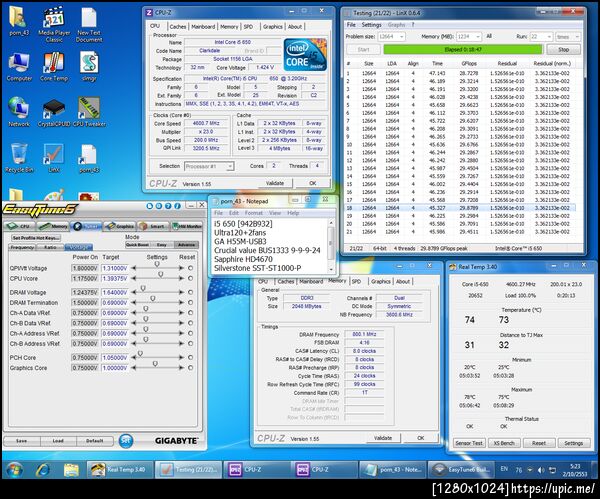600x499 pixels.
Task: Click the LinX Stop button
Action: (x=563, y=50)
